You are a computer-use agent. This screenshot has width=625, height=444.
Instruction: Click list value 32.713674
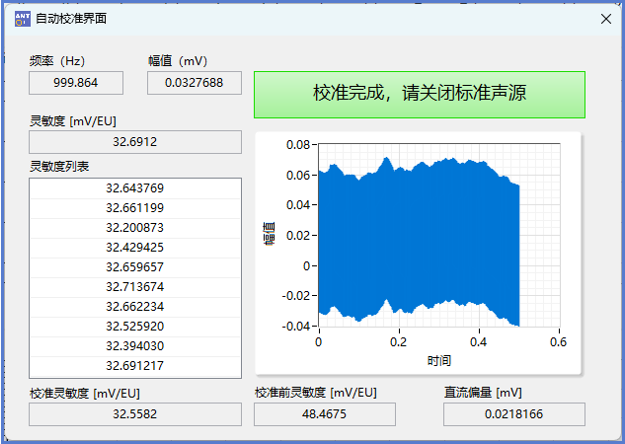(x=135, y=287)
